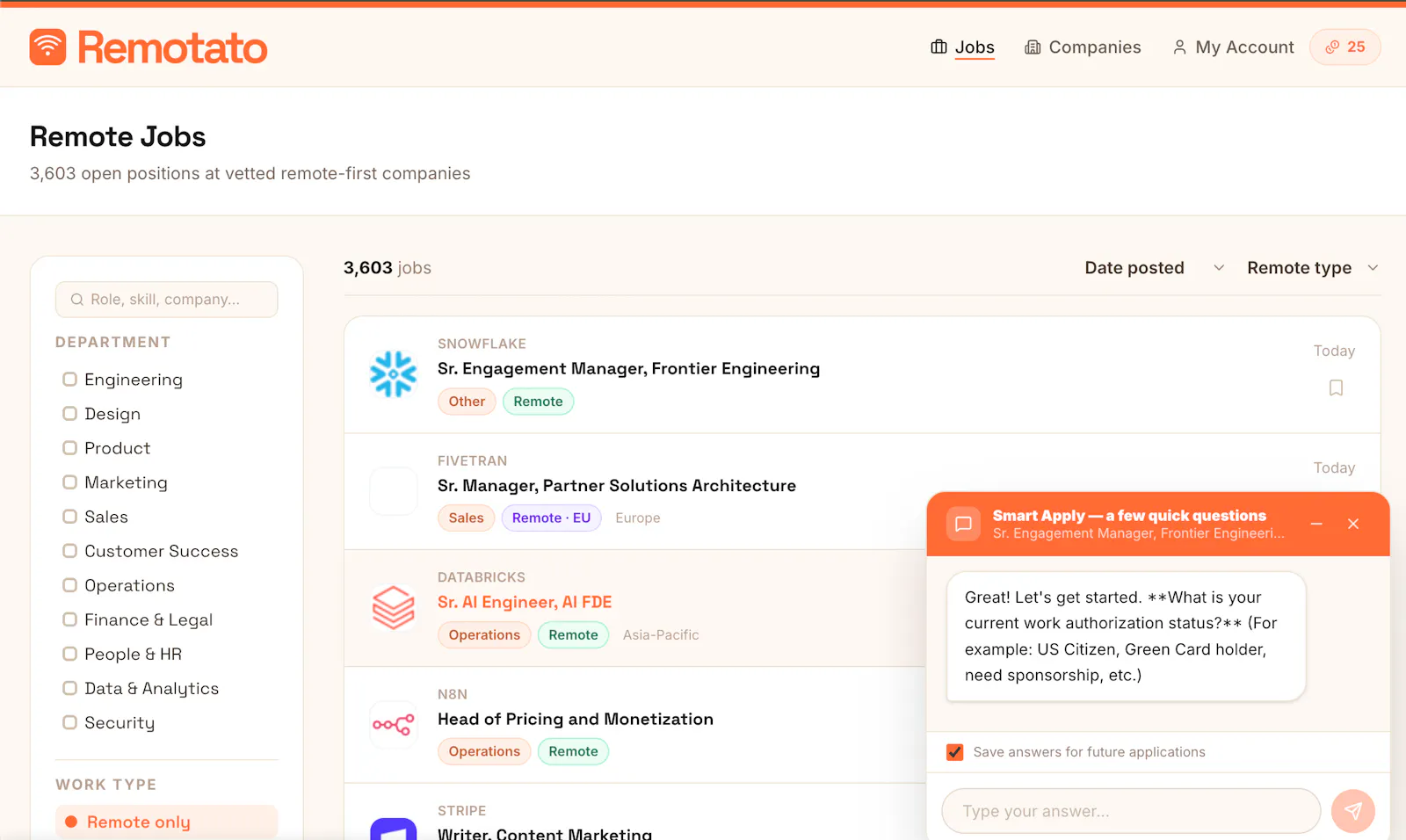Image resolution: width=1406 pixels, height=840 pixels.
Task: Click the chat bubble icon in Smart Apply header
Action: point(963,524)
